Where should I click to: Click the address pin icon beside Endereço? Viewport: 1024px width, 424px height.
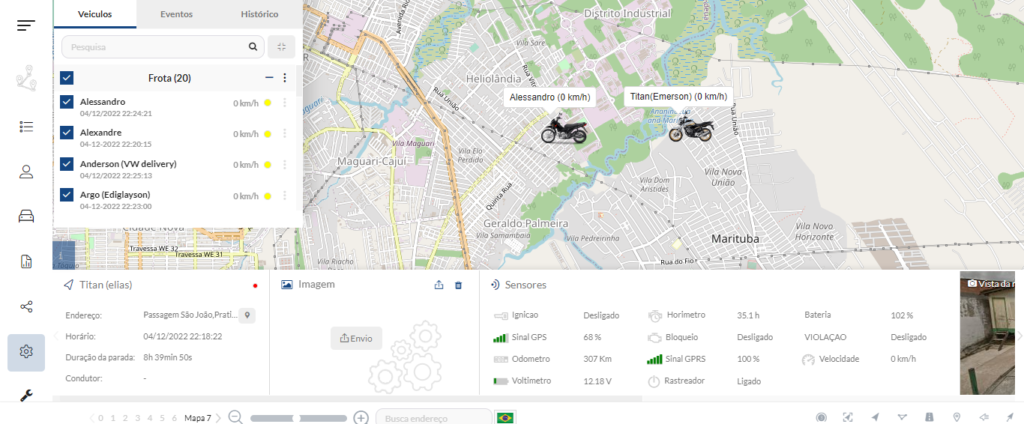[247, 316]
